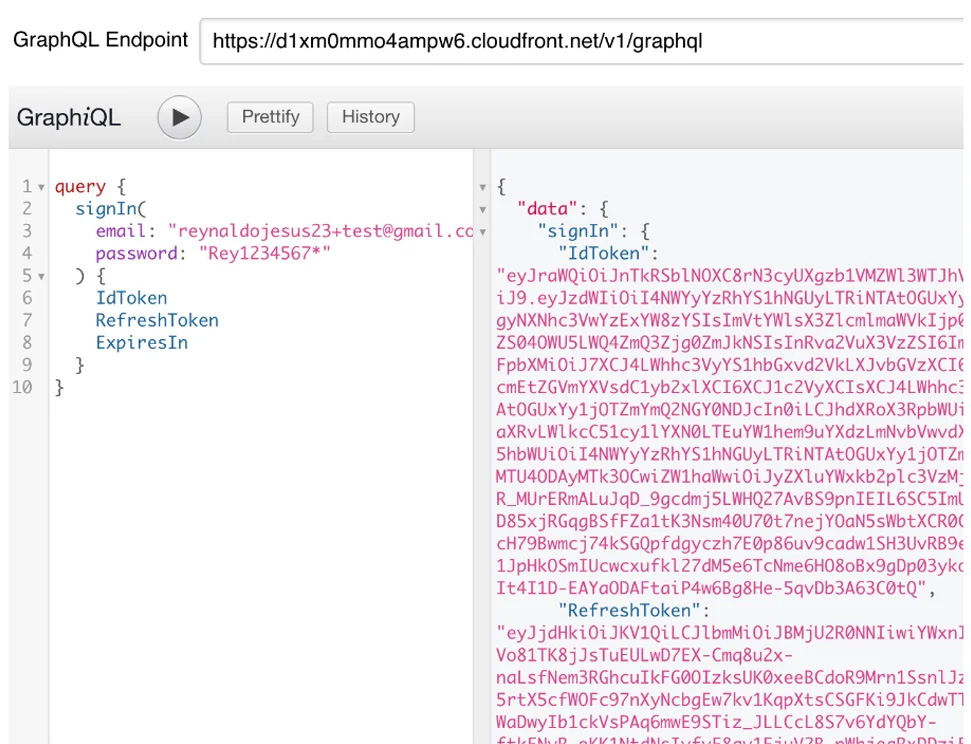971x744 pixels.
Task: Click line number 7 in gutter
Action: 27,320
